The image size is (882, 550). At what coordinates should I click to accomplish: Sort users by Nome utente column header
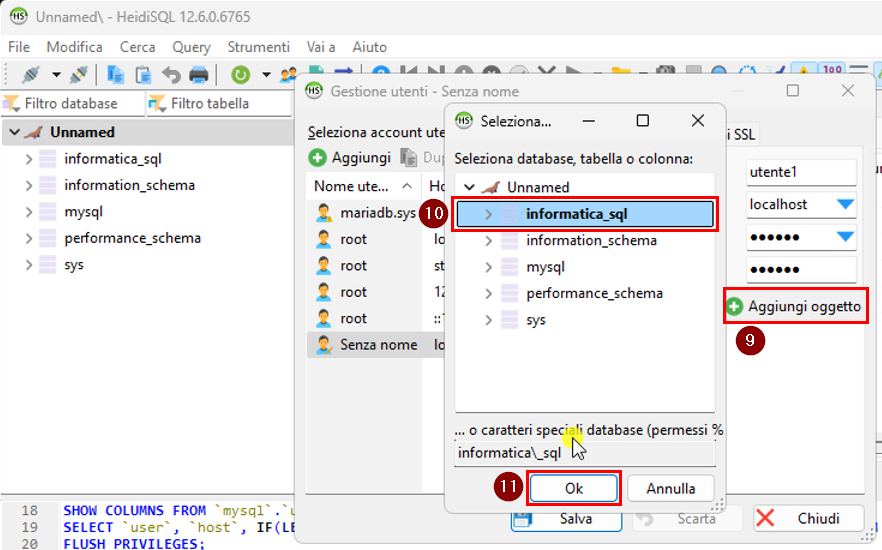[363, 186]
